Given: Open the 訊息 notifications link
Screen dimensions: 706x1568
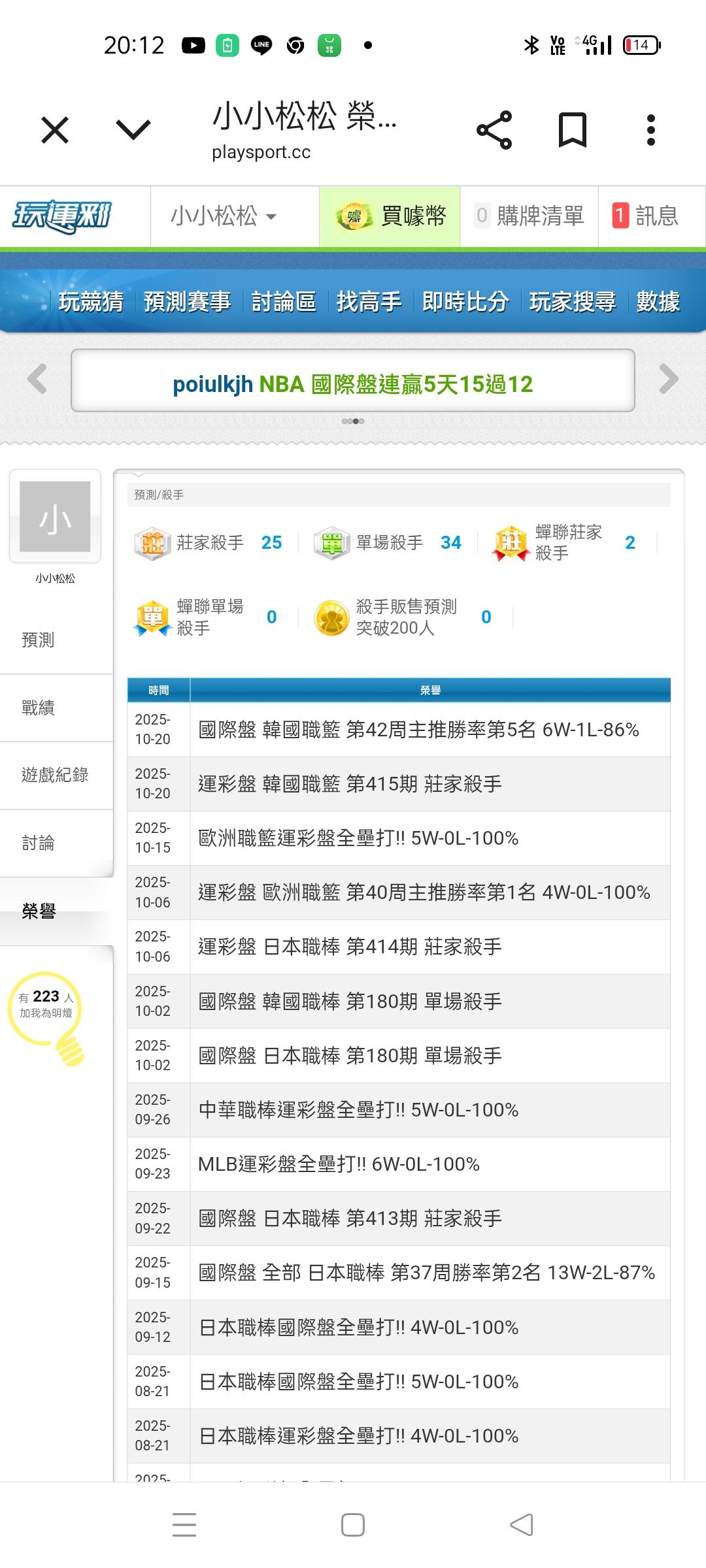Looking at the screenshot, I should tap(645, 216).
